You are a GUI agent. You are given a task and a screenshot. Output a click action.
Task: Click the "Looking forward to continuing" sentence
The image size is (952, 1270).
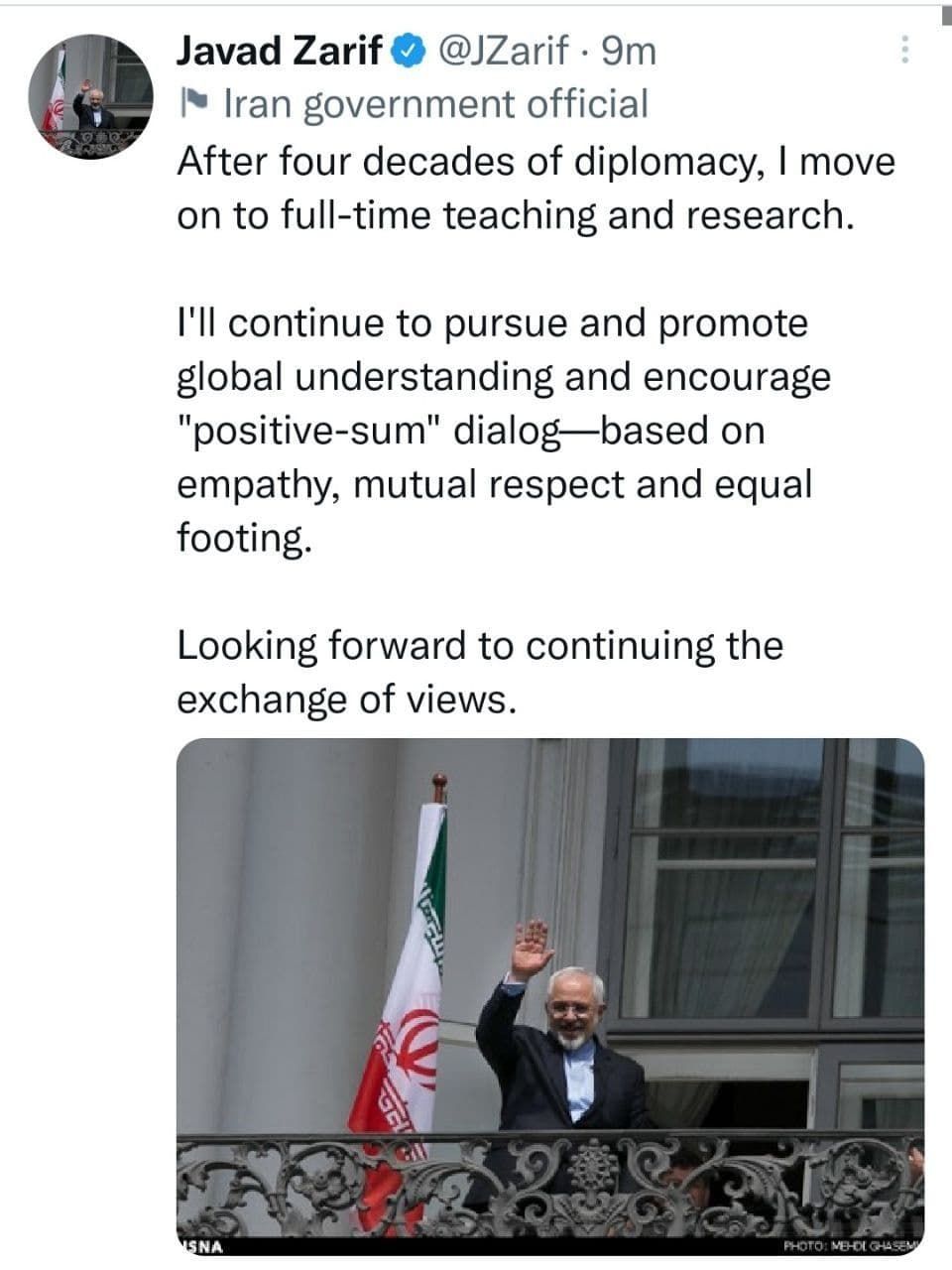pyautogui.click(x=480, y=672)
